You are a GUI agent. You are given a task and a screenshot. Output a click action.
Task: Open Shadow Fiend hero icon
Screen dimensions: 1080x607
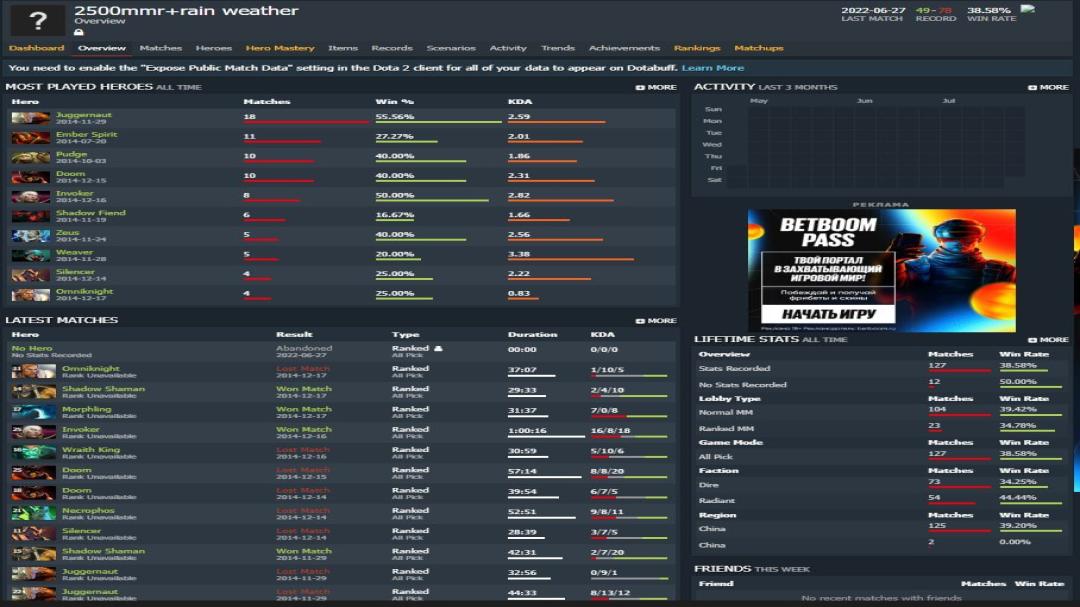31,216
